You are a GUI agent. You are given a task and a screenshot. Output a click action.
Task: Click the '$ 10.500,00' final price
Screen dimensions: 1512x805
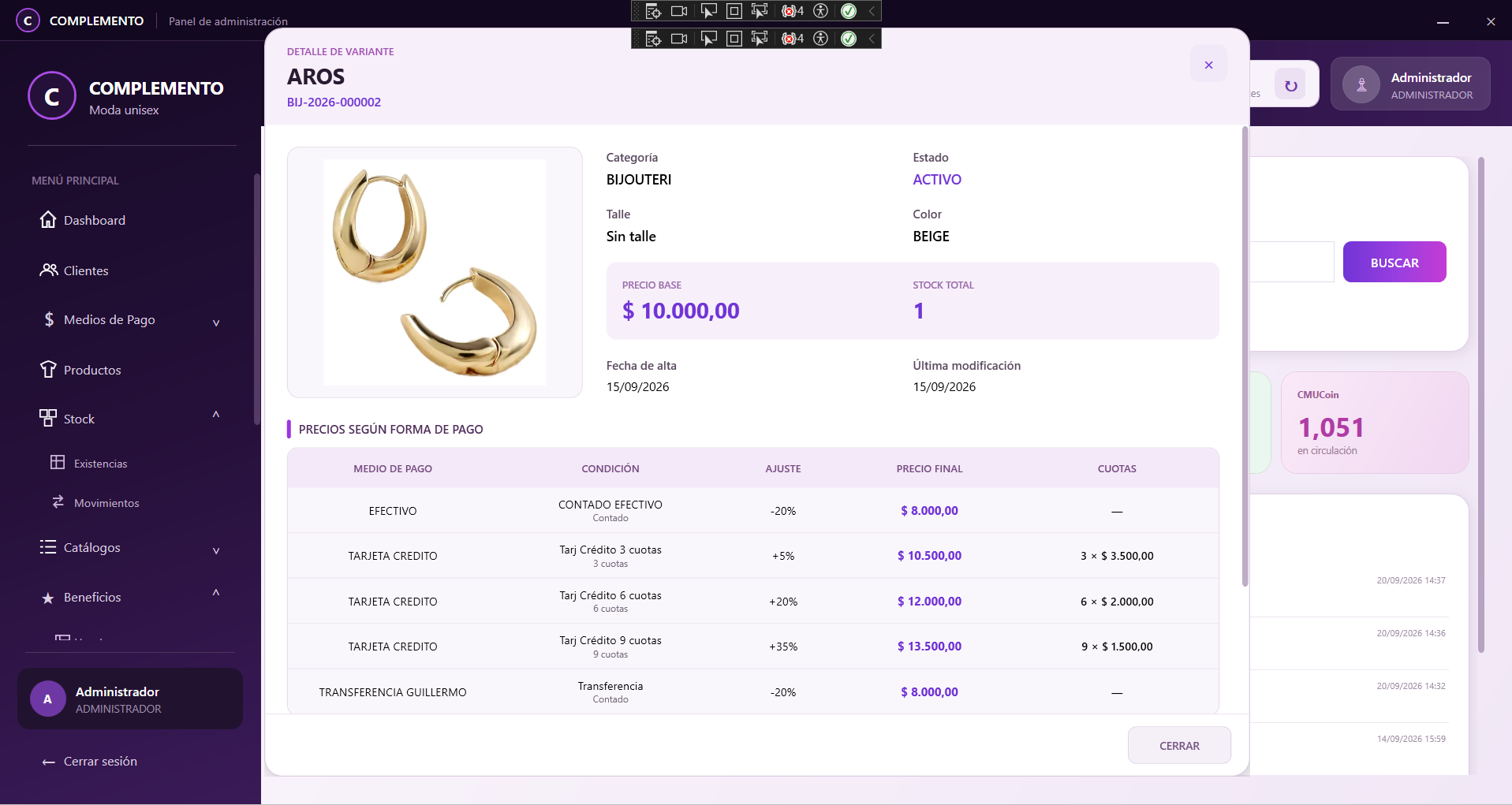click(929, 556)
